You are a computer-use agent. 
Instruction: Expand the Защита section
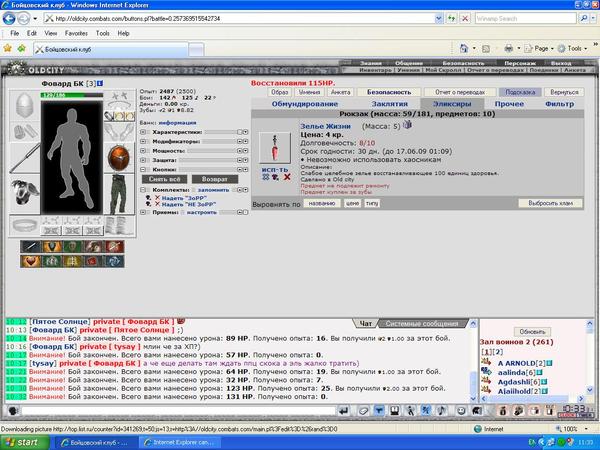click(143, 160)
